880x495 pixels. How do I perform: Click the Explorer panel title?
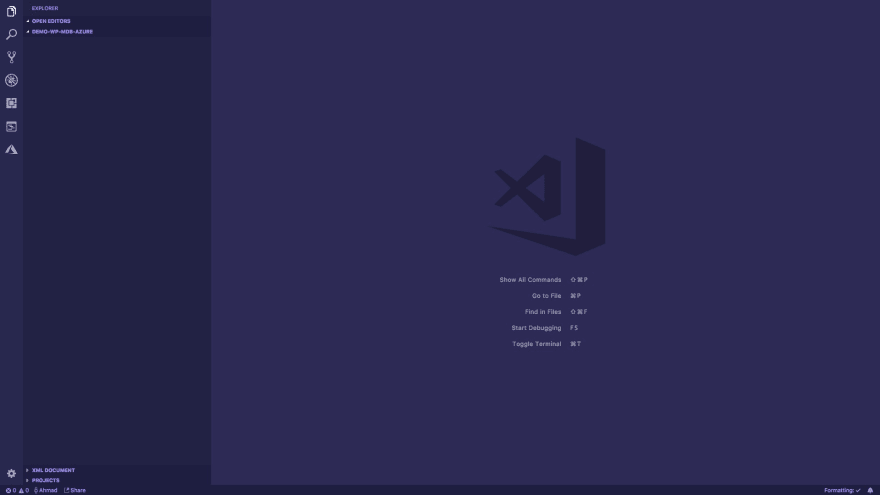tap(45, 8)
